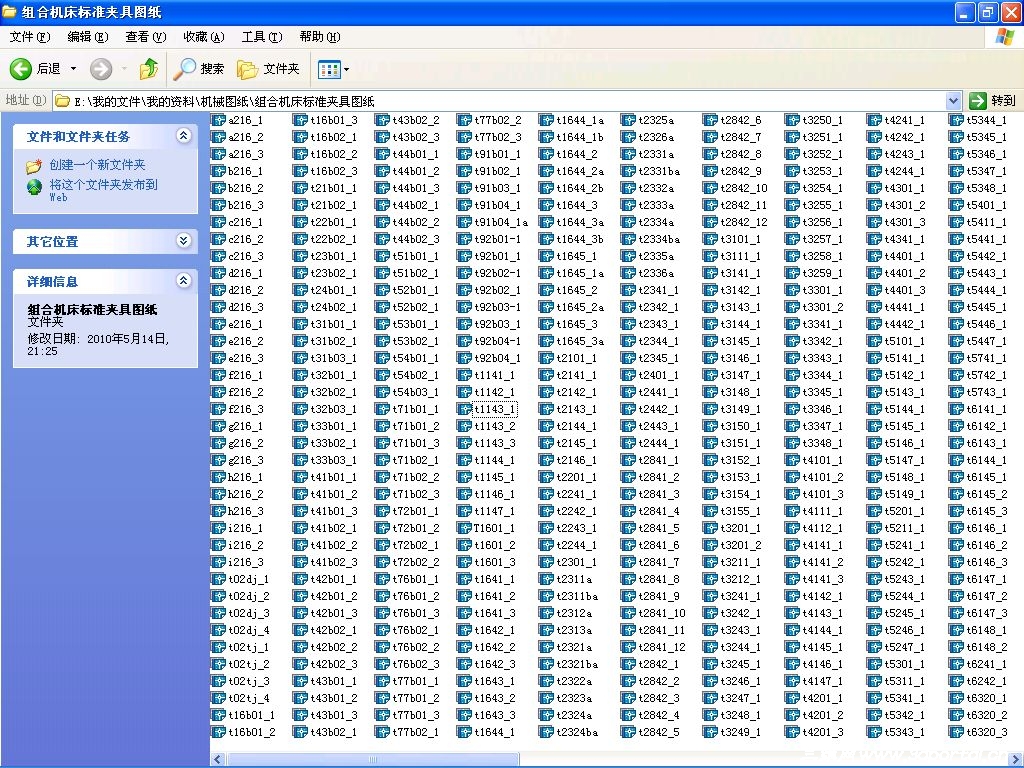Select file name t42b02_3

[x=334, y=664]
